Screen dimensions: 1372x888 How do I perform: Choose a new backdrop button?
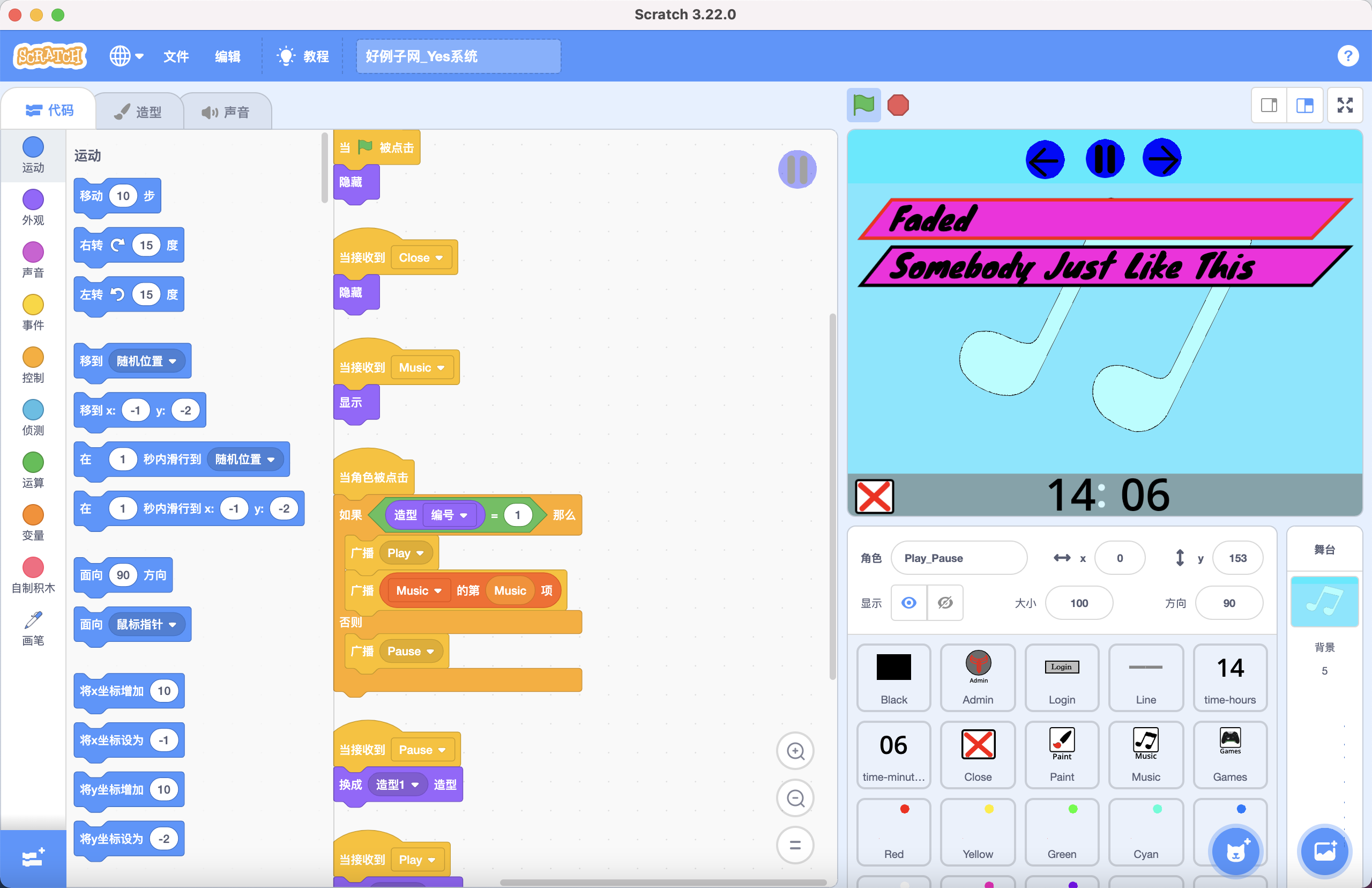tap(1324, 851)
